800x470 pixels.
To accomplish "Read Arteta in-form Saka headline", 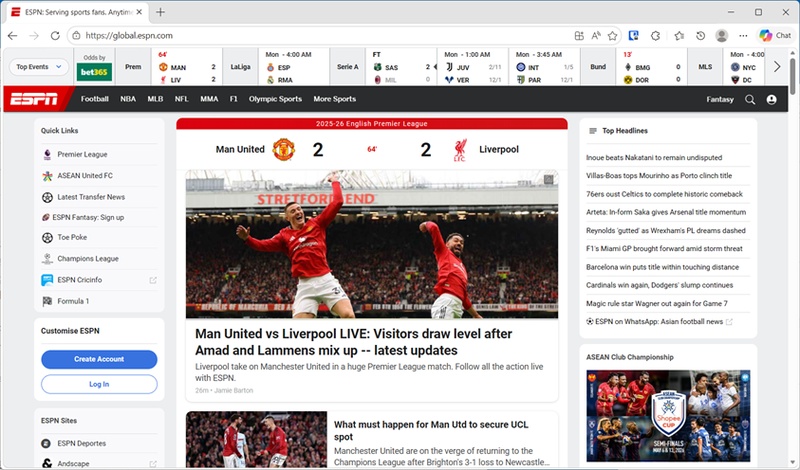I will coord(666,212).
